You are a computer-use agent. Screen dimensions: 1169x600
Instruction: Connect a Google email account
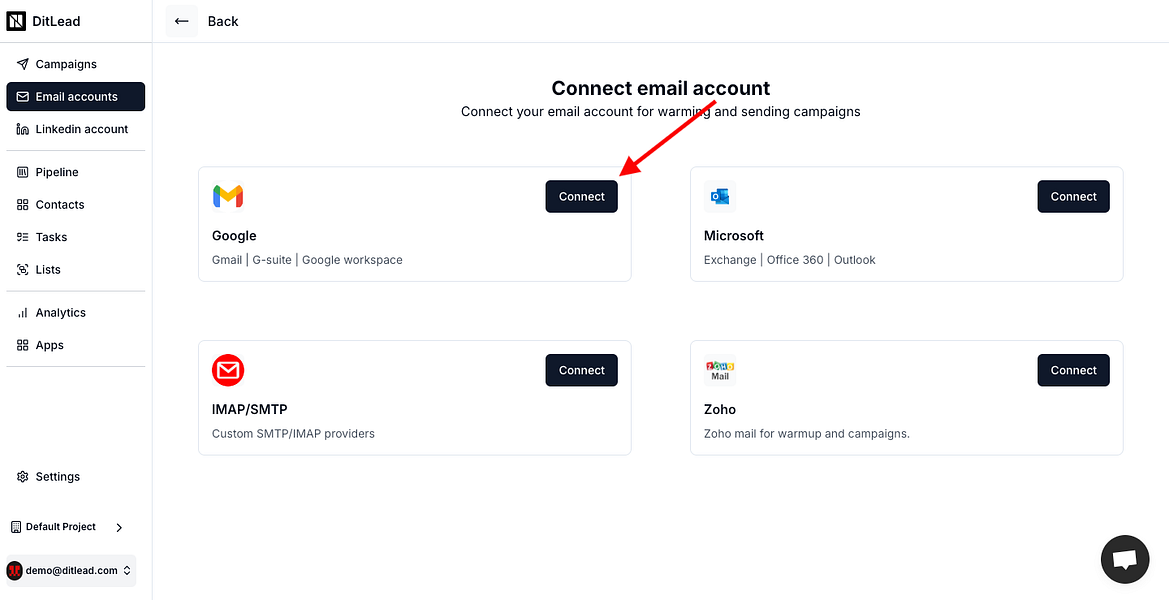point(581,197)
